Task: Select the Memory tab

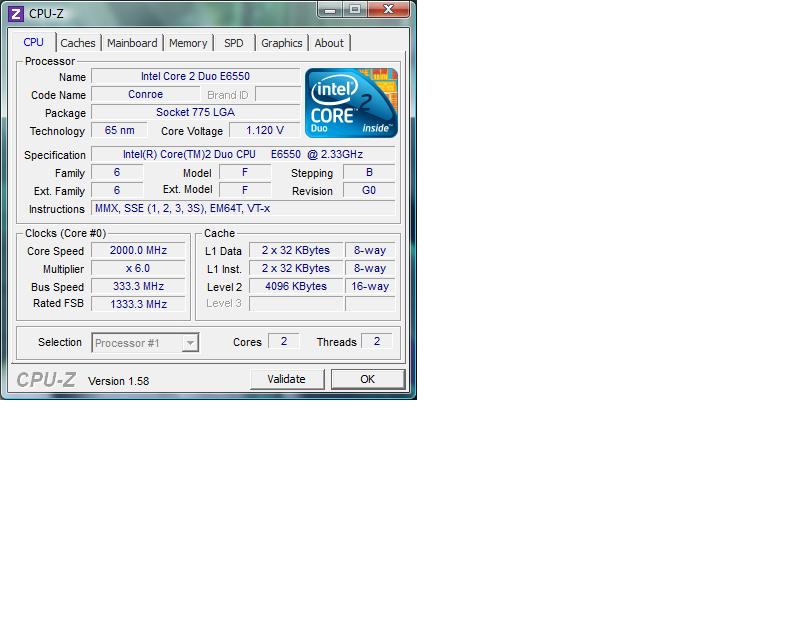Action: tap(188, 43)
